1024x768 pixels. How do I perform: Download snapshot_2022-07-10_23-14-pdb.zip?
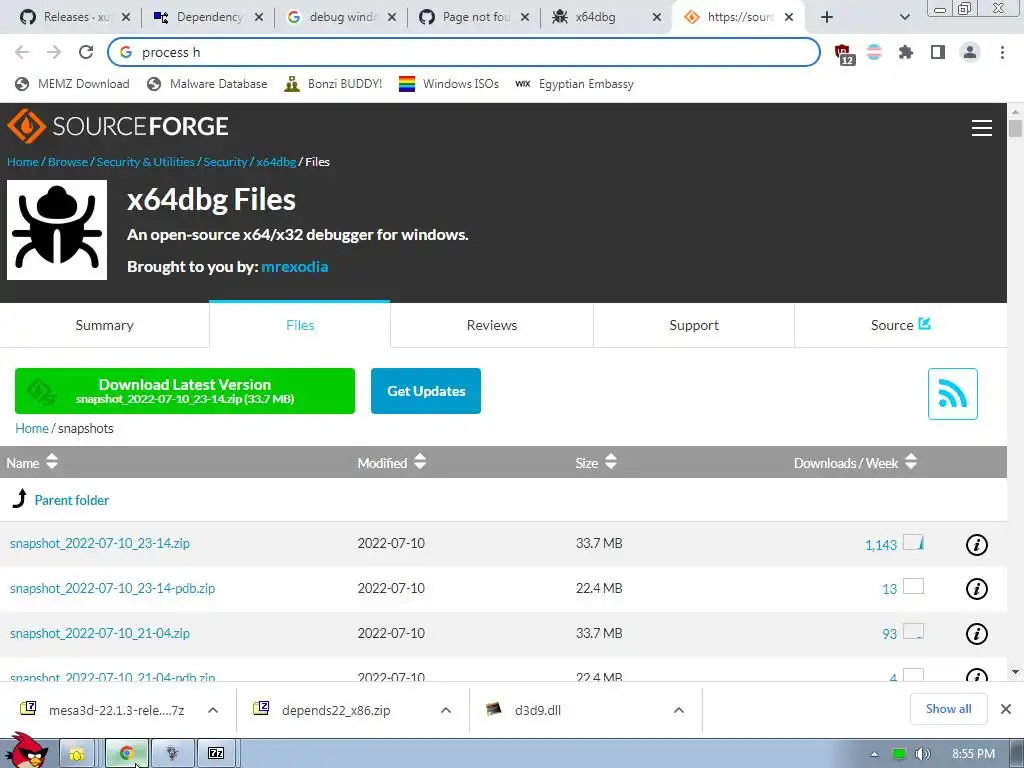112,588
